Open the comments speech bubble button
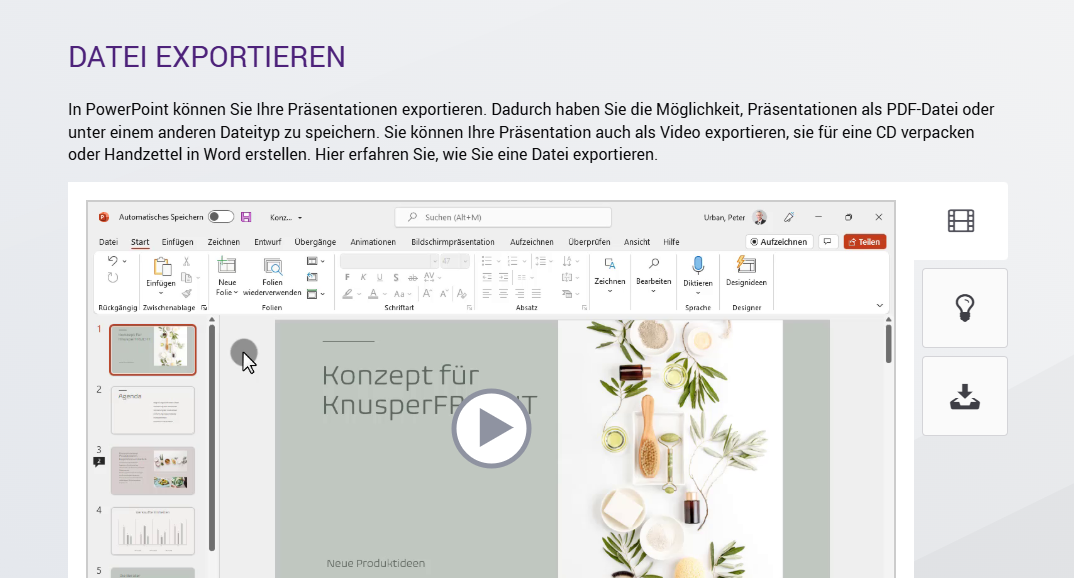The width and height of the screenshot is (1074, 578). point(828,242)
